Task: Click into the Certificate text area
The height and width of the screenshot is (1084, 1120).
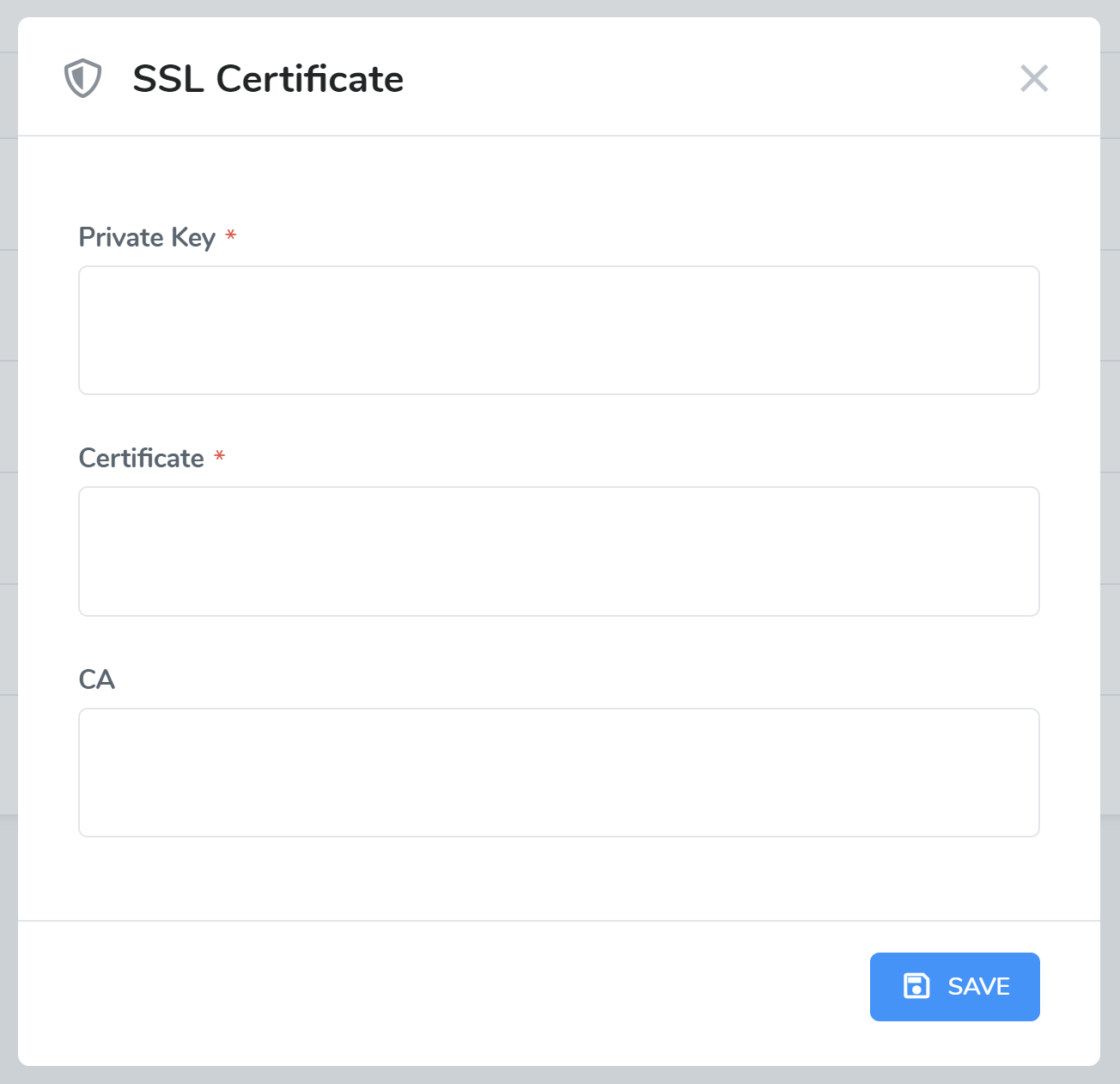Action: (558, 551)
